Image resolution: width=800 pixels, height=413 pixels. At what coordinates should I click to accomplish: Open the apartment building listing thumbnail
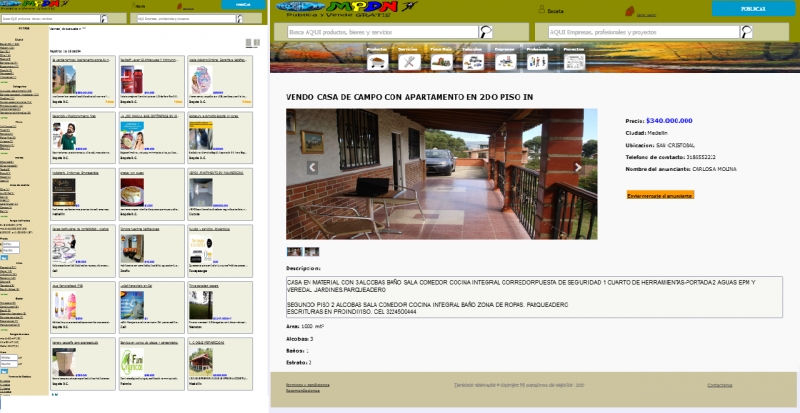[x=64, y=79]
